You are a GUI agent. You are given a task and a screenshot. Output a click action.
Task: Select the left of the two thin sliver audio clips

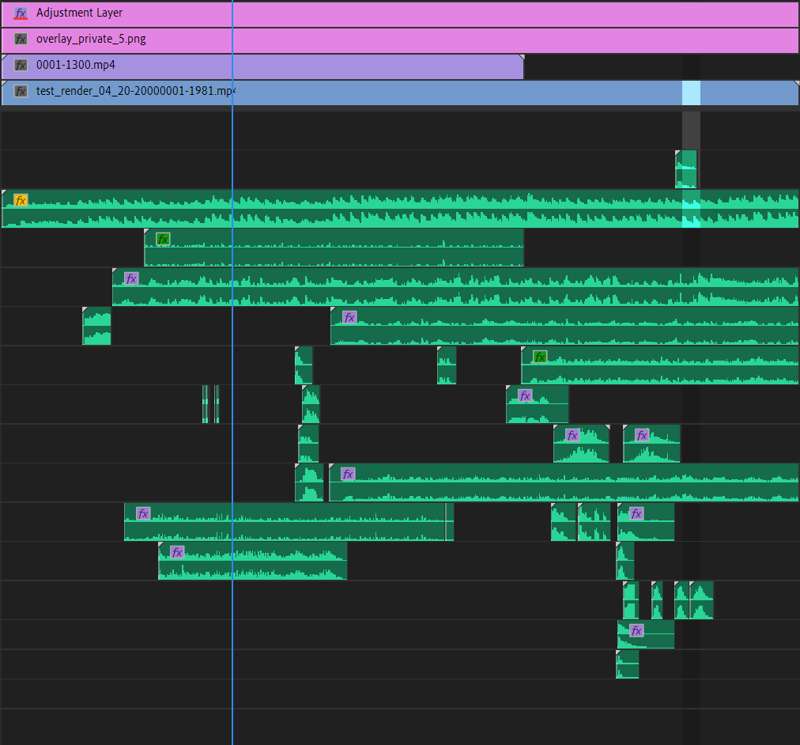[205, 404]
